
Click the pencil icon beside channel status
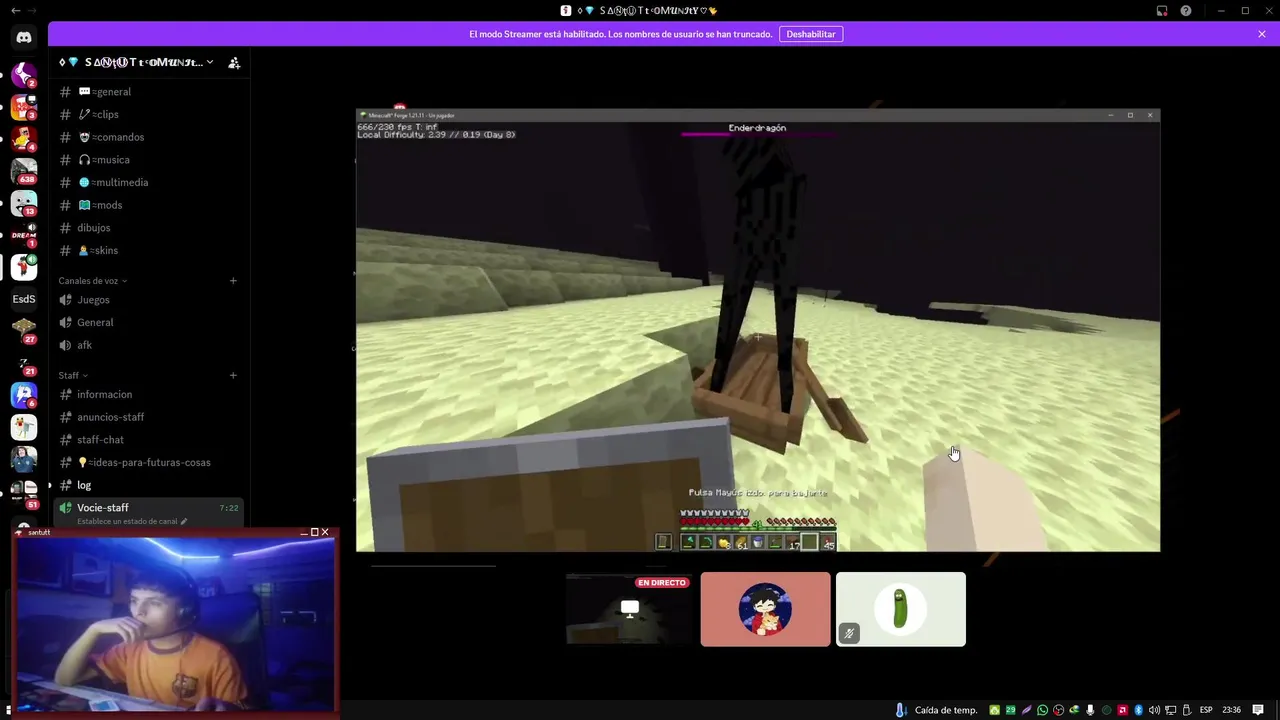pos(184,521)
